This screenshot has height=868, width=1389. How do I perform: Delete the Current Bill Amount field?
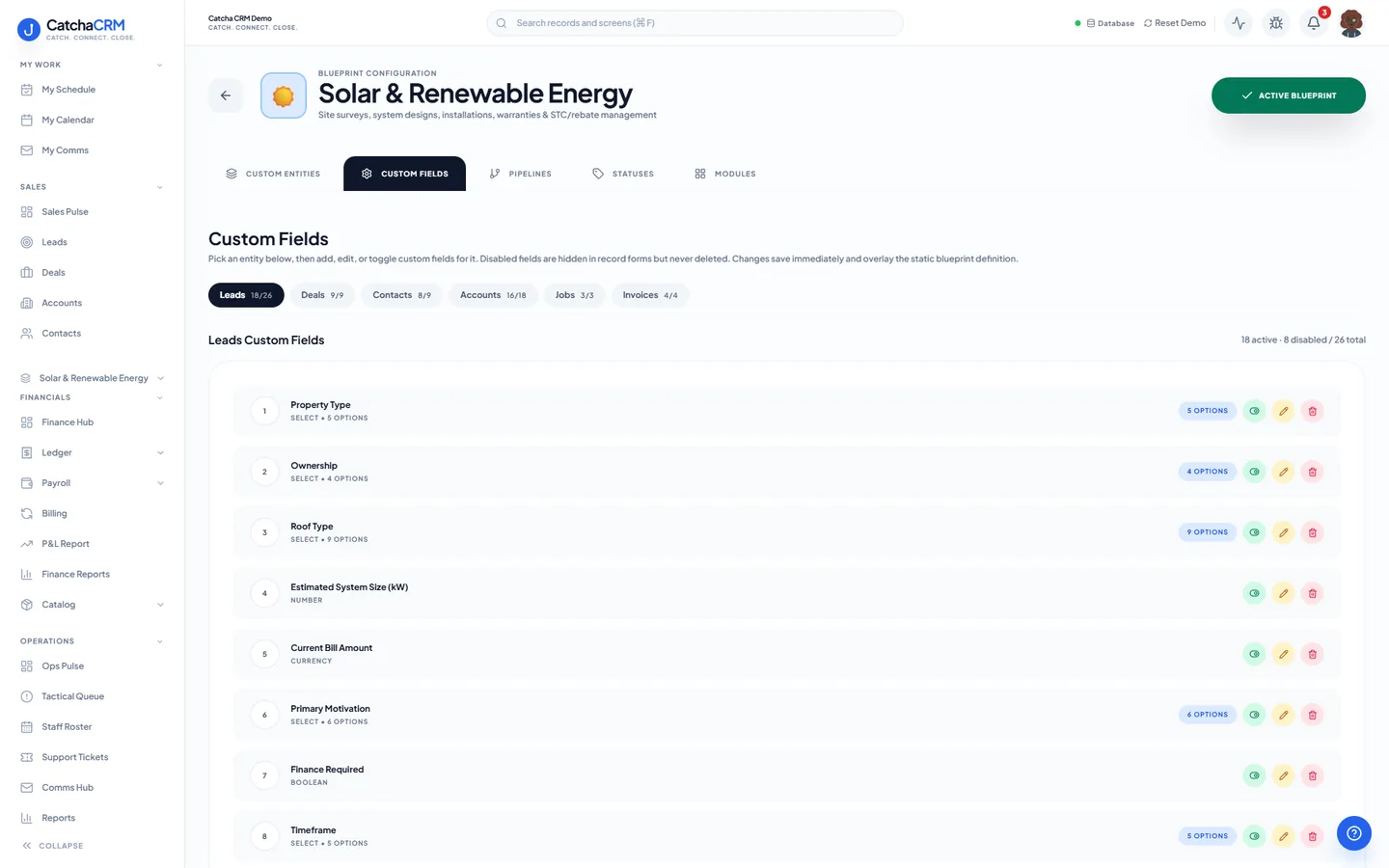[x=1312, y=654]
